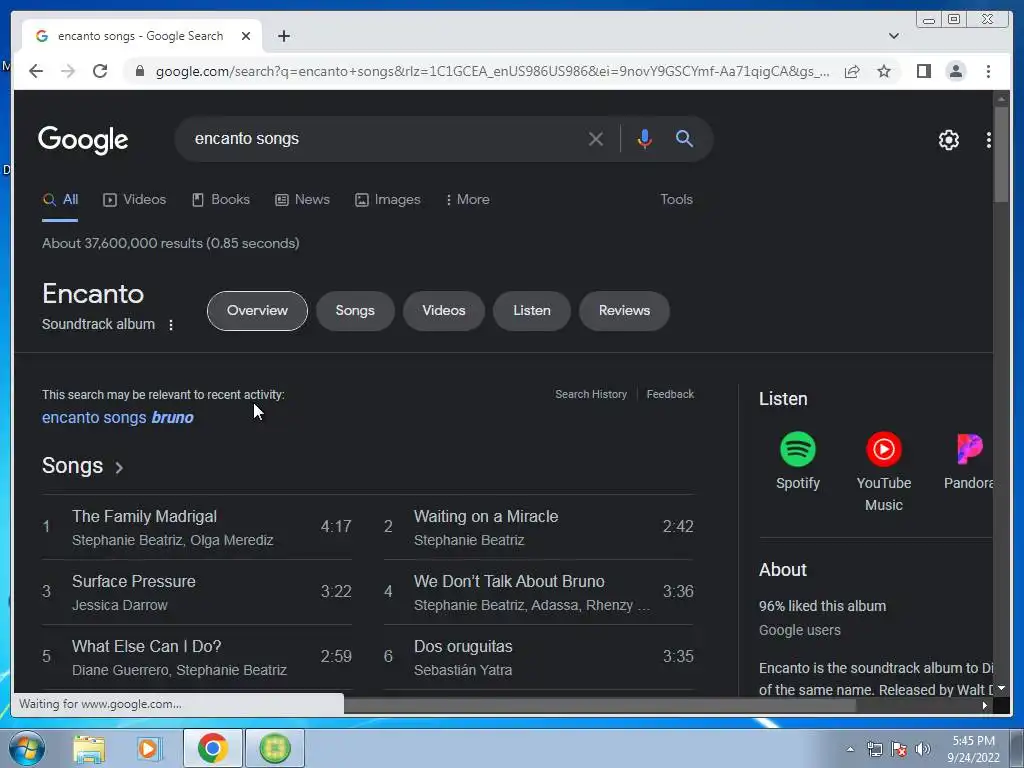Open the search Tools
Image resolution: width=1024 pixels, height=768 pixels.
pos(676,200)
